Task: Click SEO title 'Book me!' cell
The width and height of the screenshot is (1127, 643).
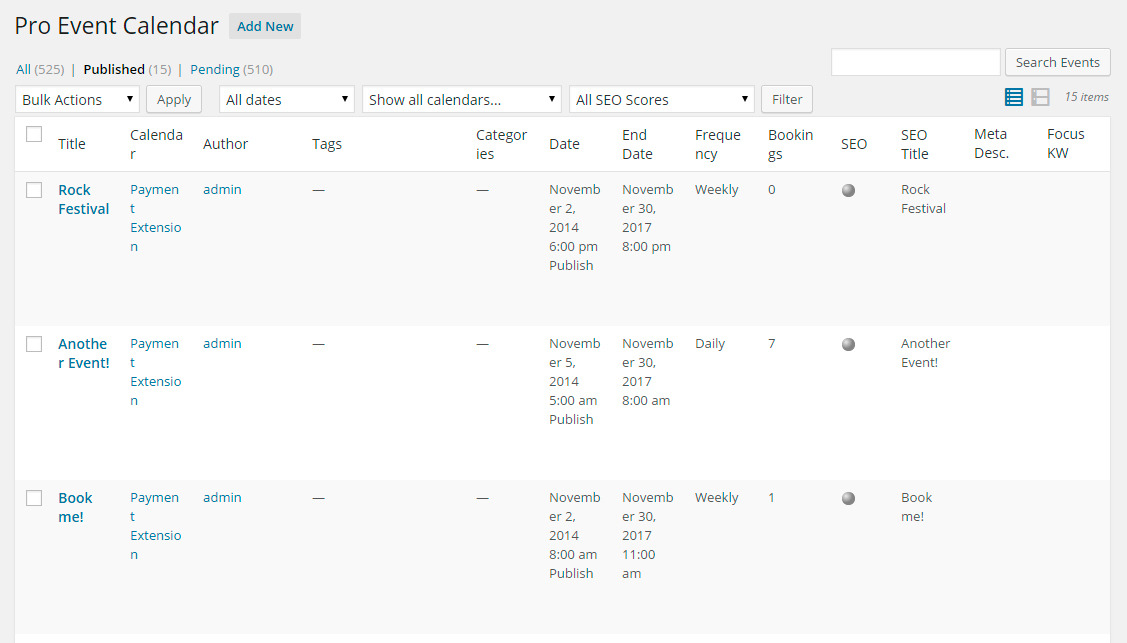Action: [x=916, y=506]
